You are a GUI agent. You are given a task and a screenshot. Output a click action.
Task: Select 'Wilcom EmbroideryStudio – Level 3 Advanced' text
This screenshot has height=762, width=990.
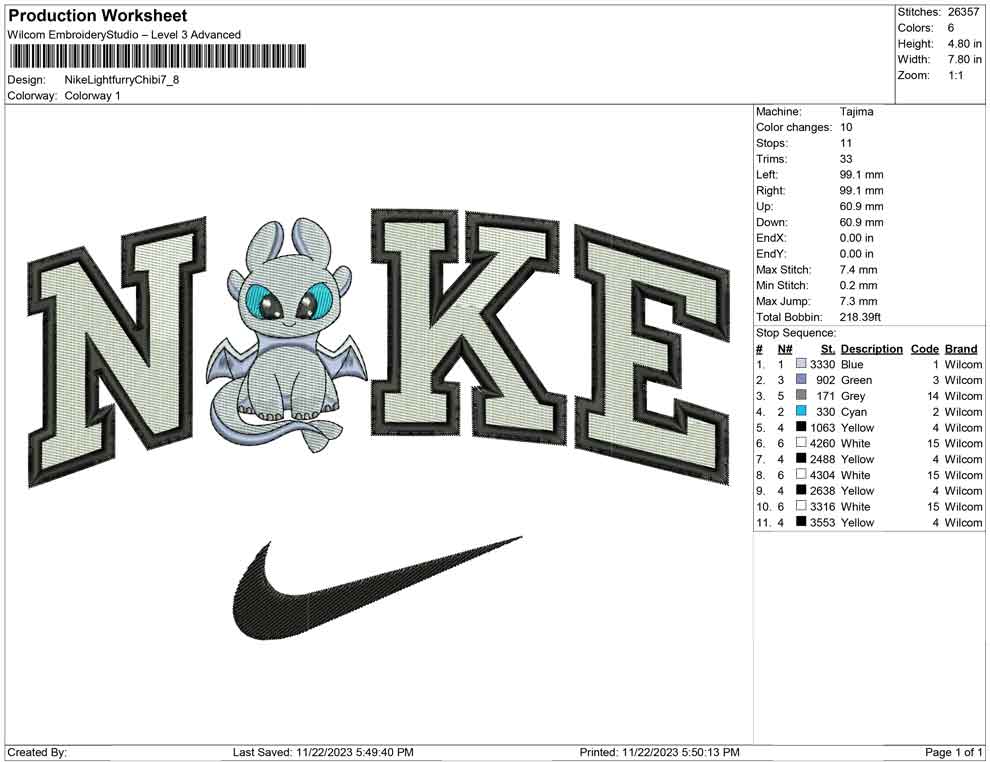click(124, 35)
